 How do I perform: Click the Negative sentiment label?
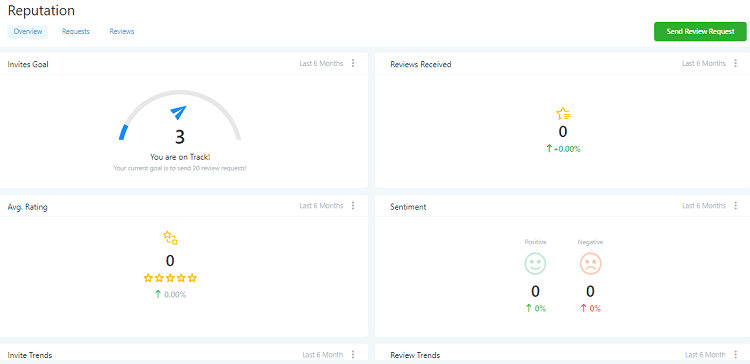[590, 242]
